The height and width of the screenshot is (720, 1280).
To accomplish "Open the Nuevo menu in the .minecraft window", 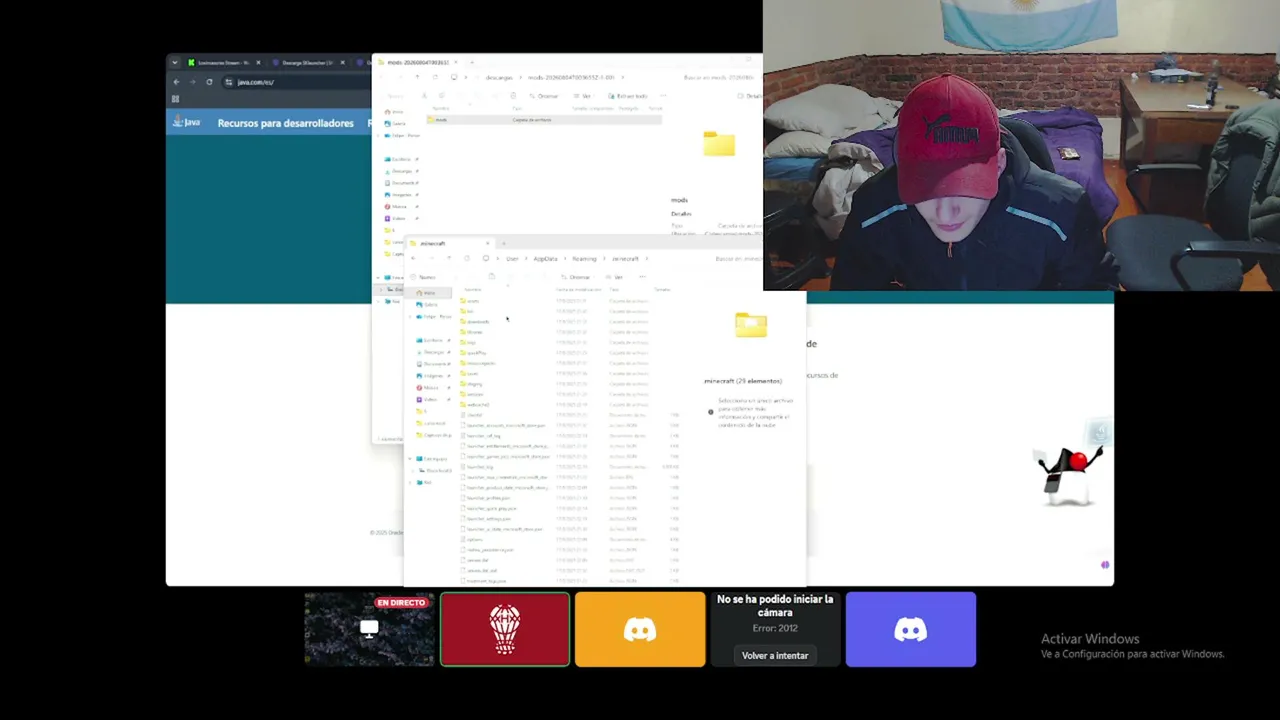I will pos(425,277).
